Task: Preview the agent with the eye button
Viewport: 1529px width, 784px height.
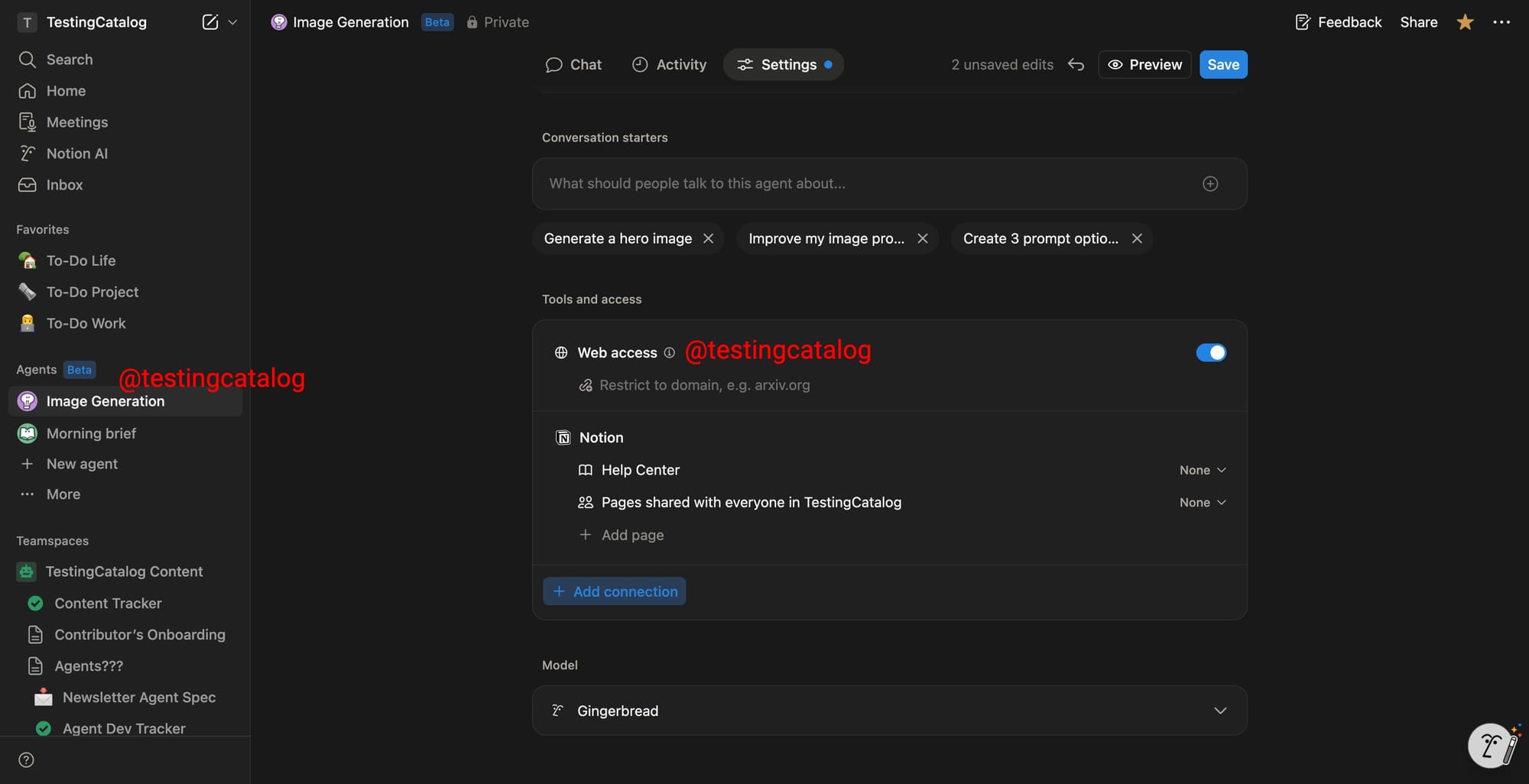Action: [x=1144, y=65]
